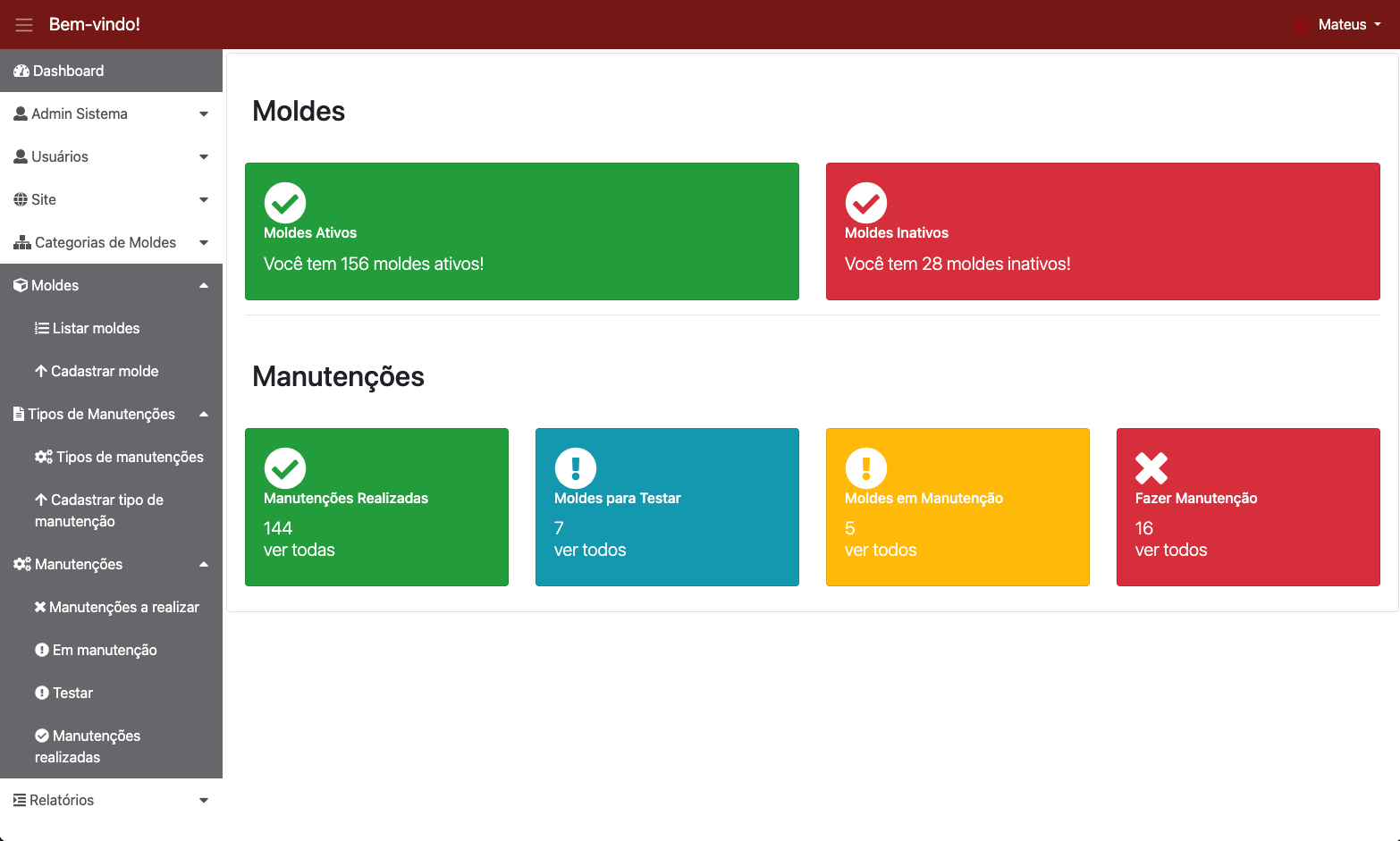Click the X icon in Fazer Manutenção card
This screenshot has width=1400, height=841.
1151,468
